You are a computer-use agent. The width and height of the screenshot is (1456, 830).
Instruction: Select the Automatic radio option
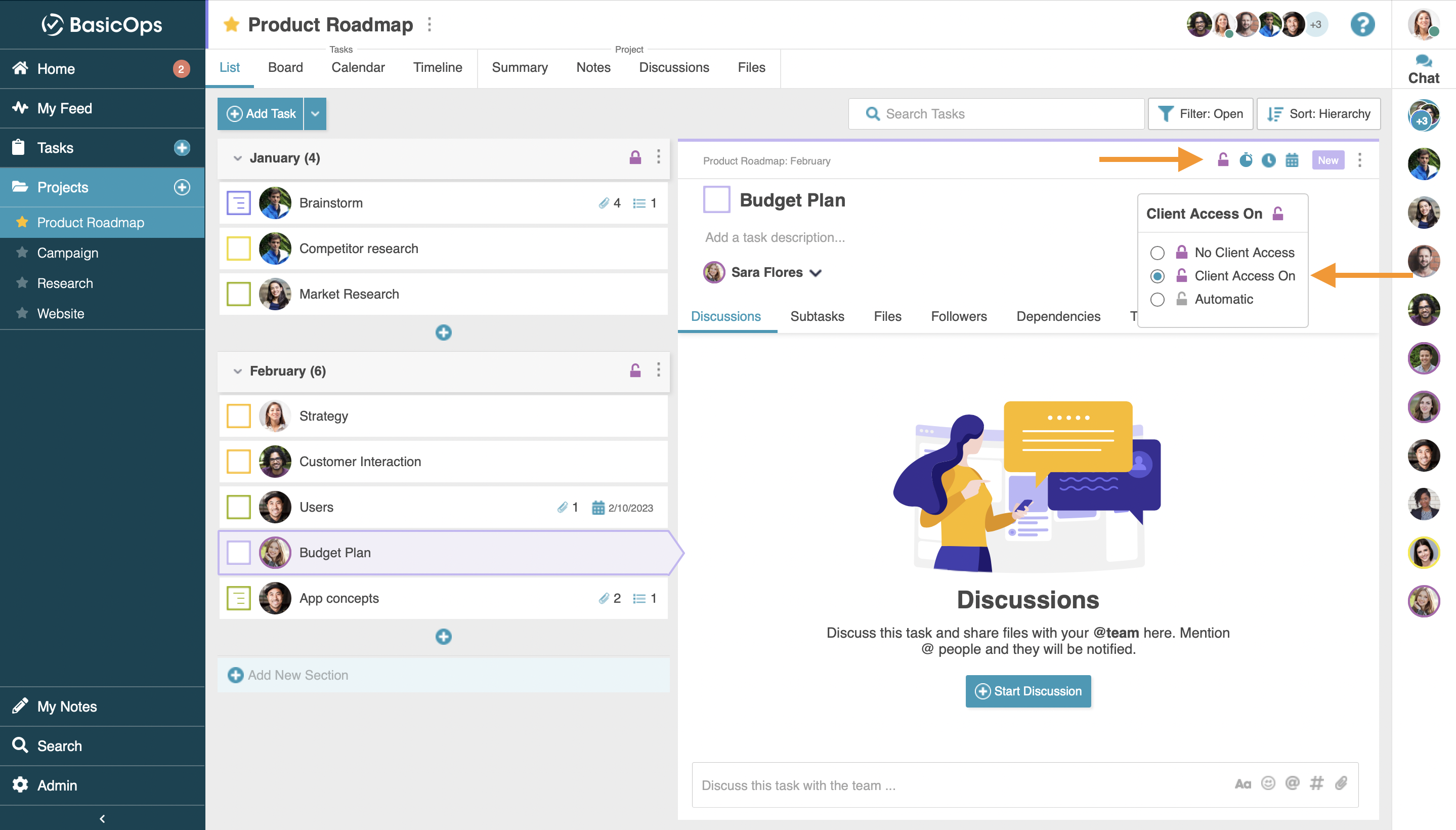(1157, 299)
